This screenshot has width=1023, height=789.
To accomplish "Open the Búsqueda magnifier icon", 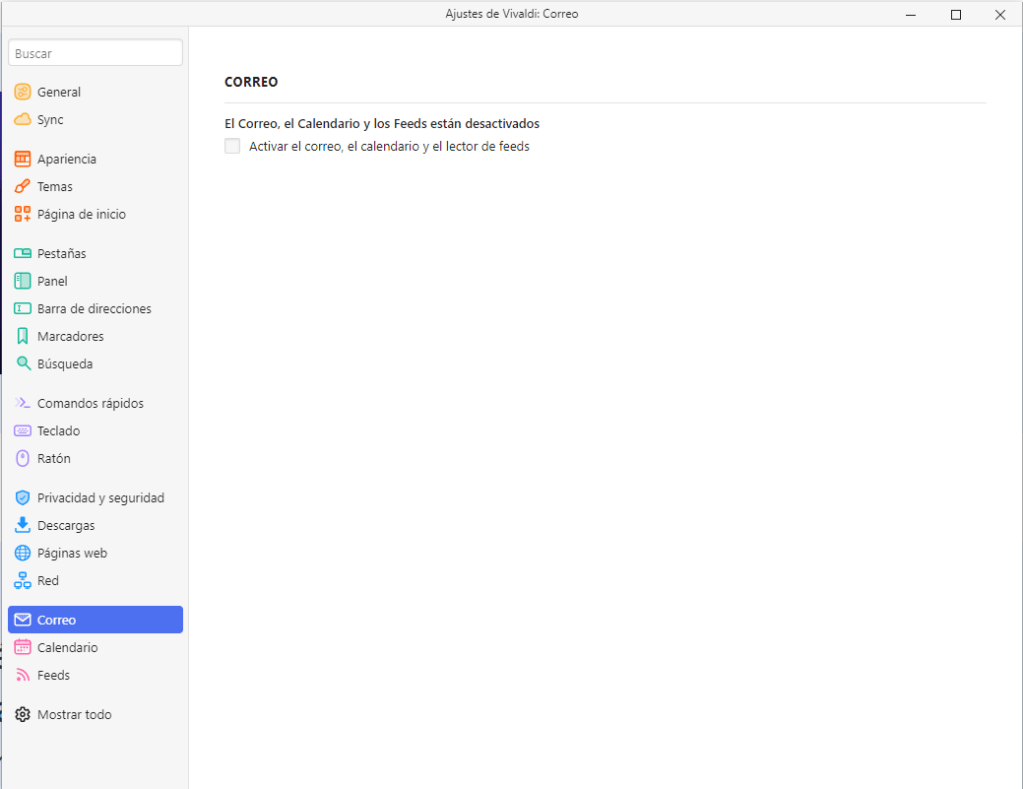I will pyautogui.click(x=22, y=364).
